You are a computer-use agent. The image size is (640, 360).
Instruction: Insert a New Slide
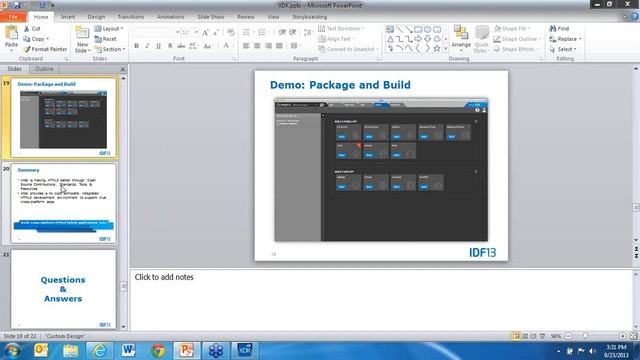tap(82, 40)
